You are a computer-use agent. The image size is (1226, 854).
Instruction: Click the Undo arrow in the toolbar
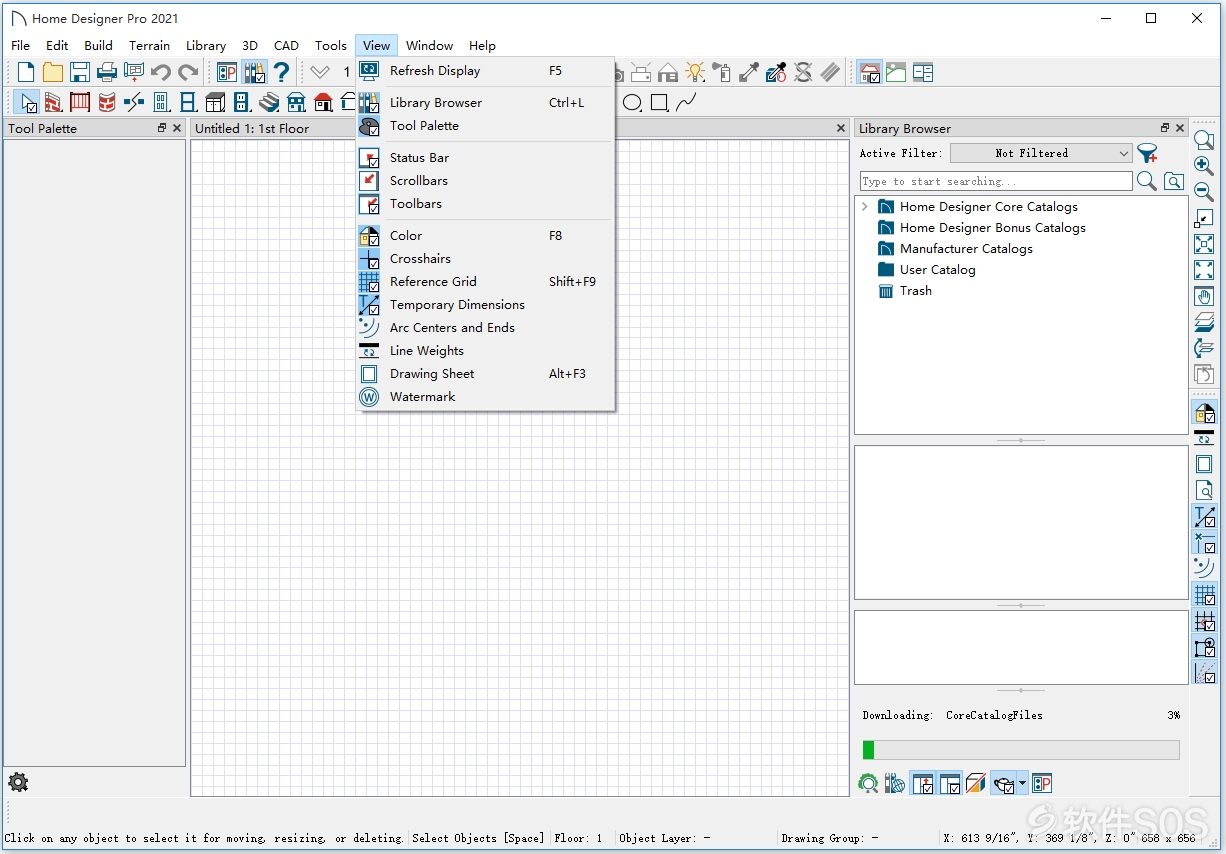click(x=161, y=72)
